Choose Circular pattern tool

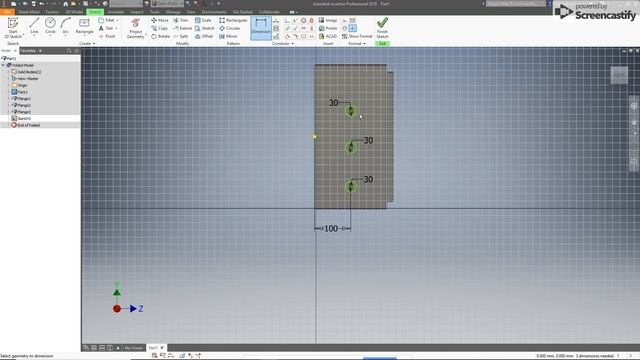pos(230,28)
